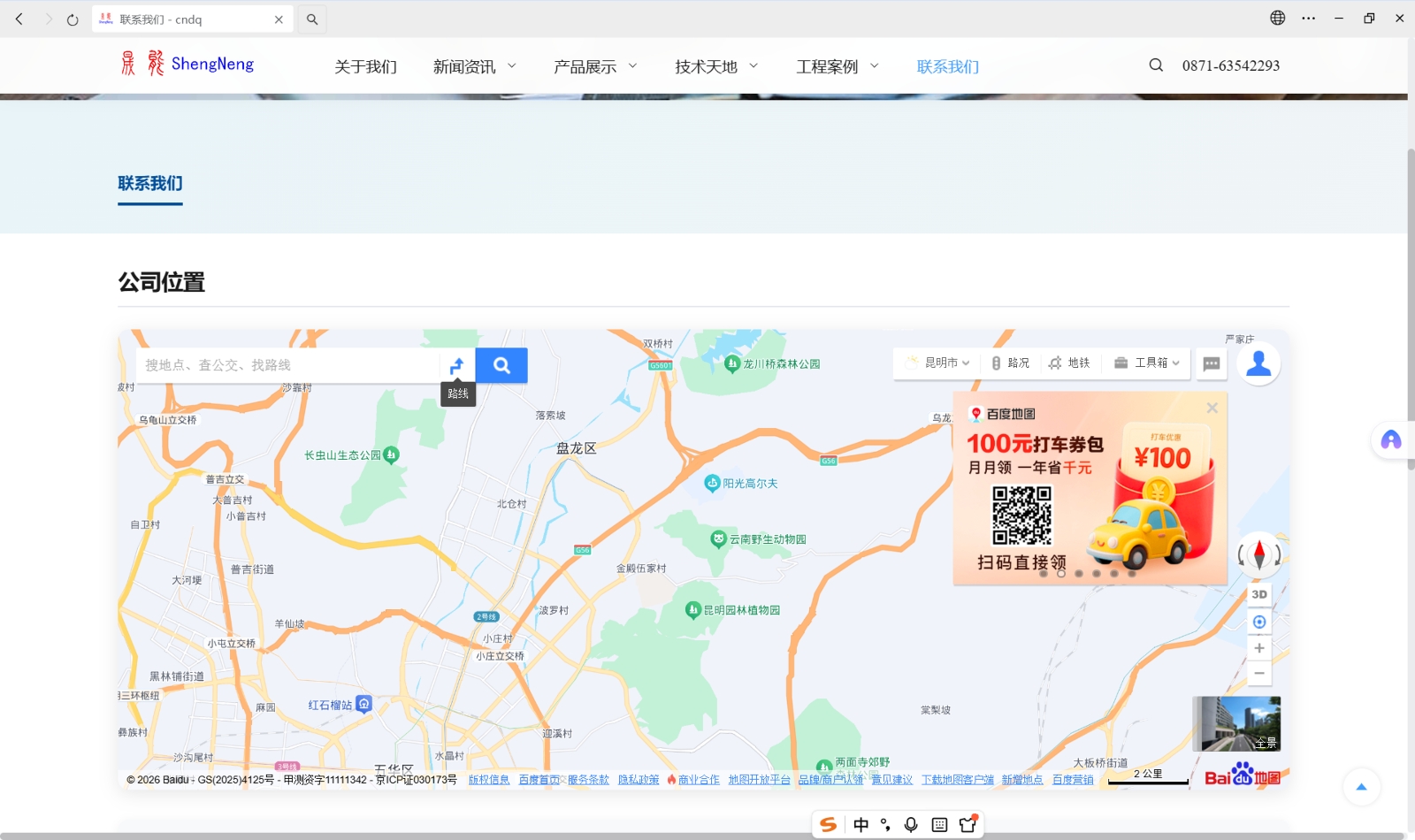Open the user avatar icon on the map
Image resolution: width=1415 pixels, height=840 pixels.
[x=1259, y=363]
